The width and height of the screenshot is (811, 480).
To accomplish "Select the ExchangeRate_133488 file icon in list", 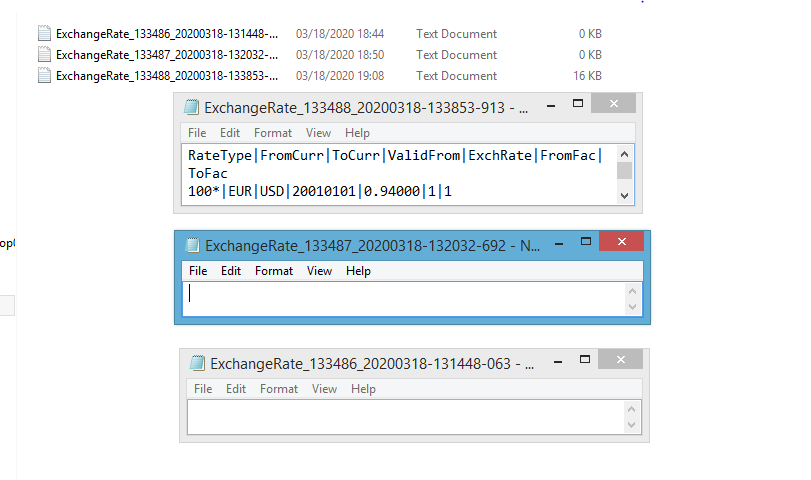I will coord(44,76).
